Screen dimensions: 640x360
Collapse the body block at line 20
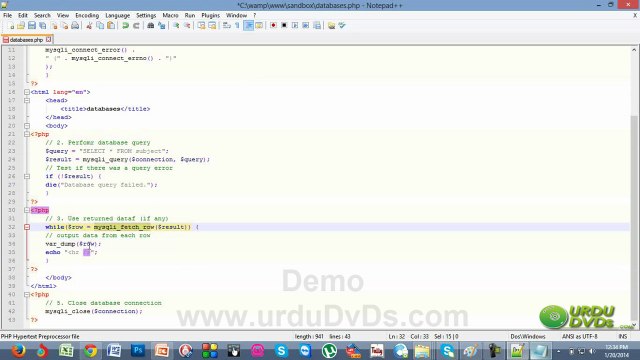pyautogui.click(x=27, y=126)
